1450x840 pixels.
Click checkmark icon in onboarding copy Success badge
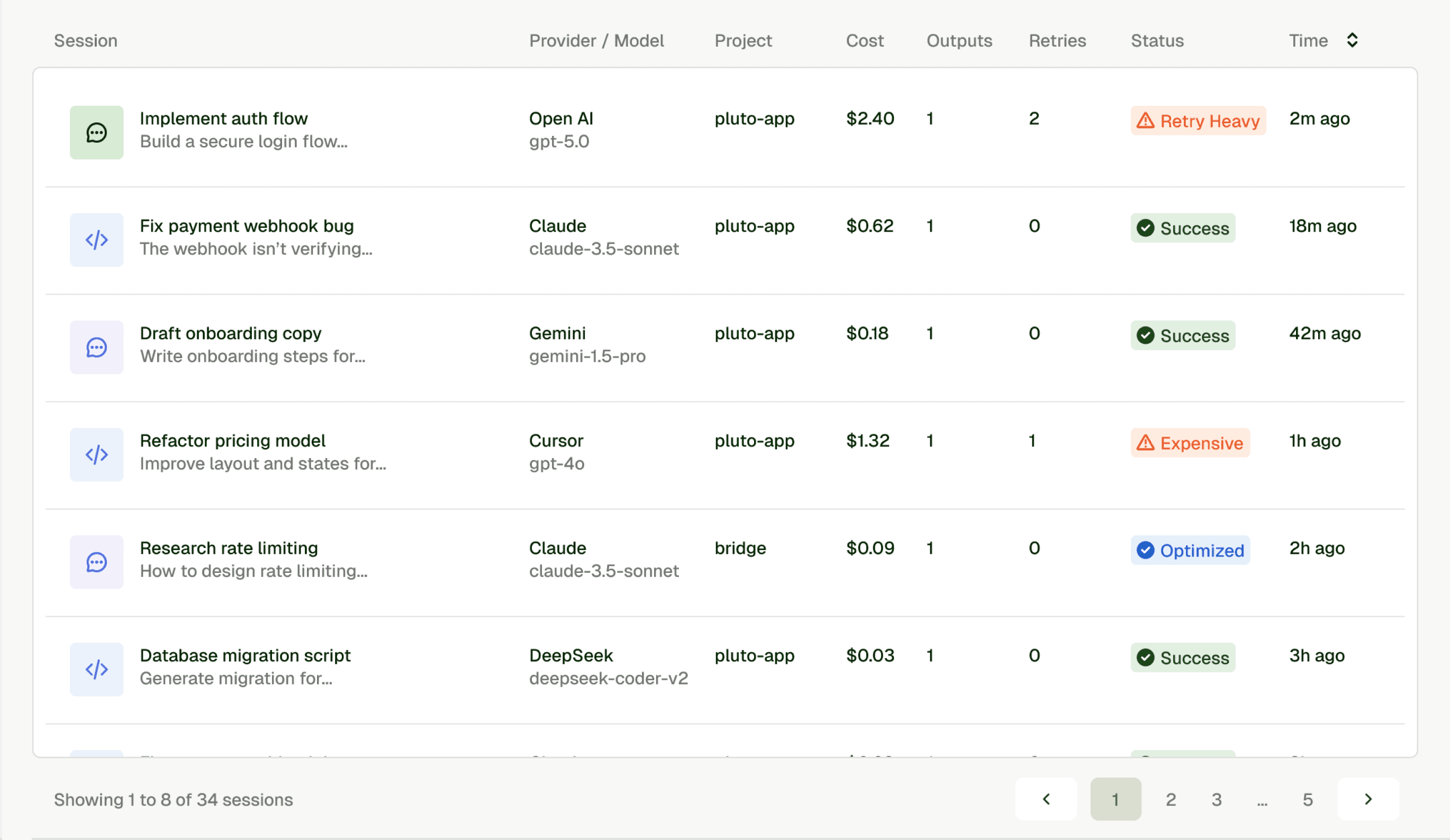point(1146,335)
